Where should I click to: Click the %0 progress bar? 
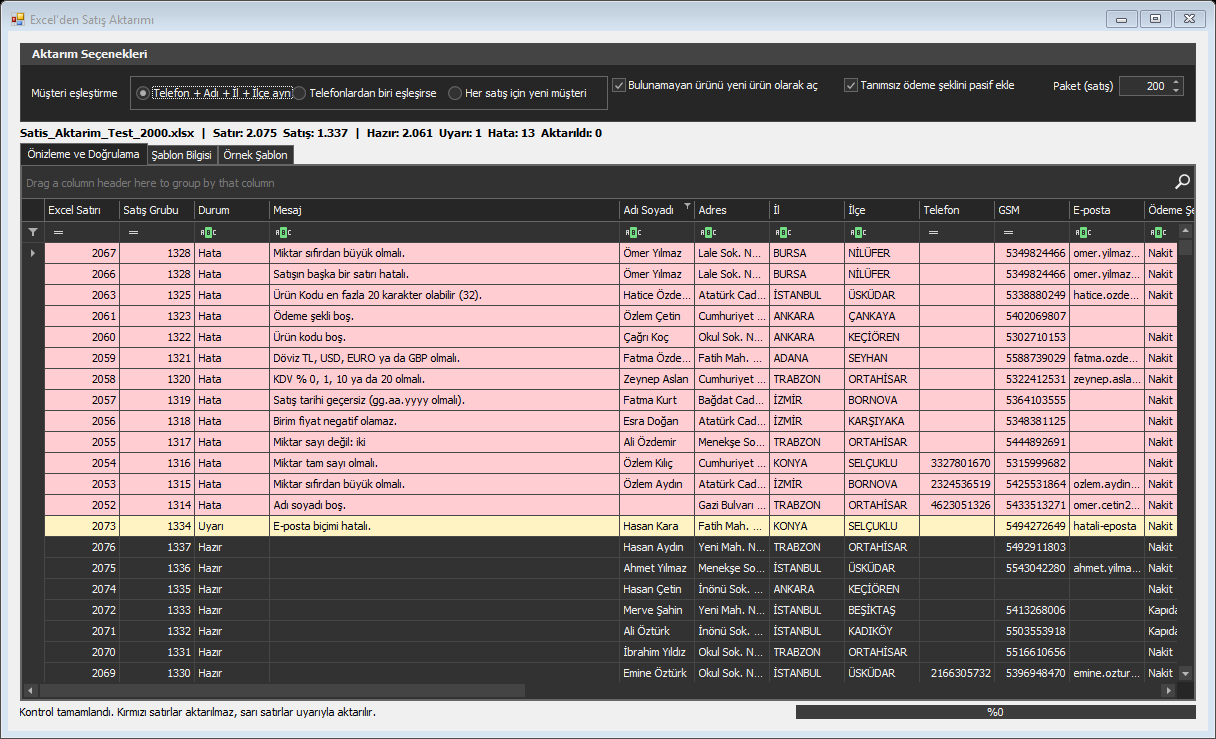[x=995, y=712]
